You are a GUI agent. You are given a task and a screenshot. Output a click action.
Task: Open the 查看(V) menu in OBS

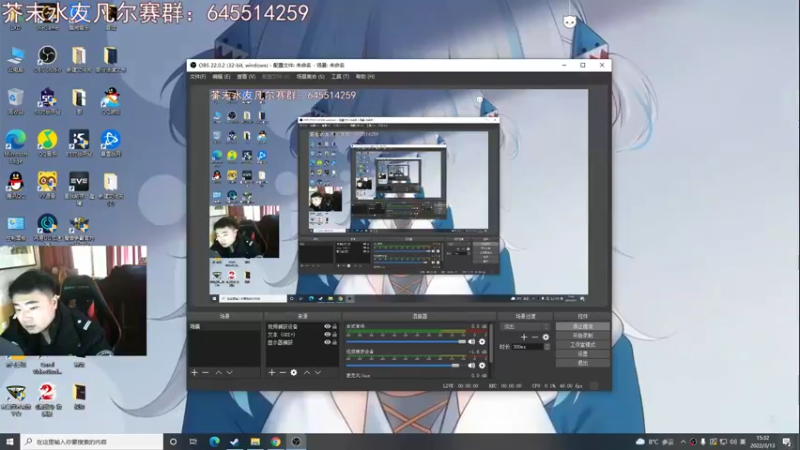click(246, 77)
